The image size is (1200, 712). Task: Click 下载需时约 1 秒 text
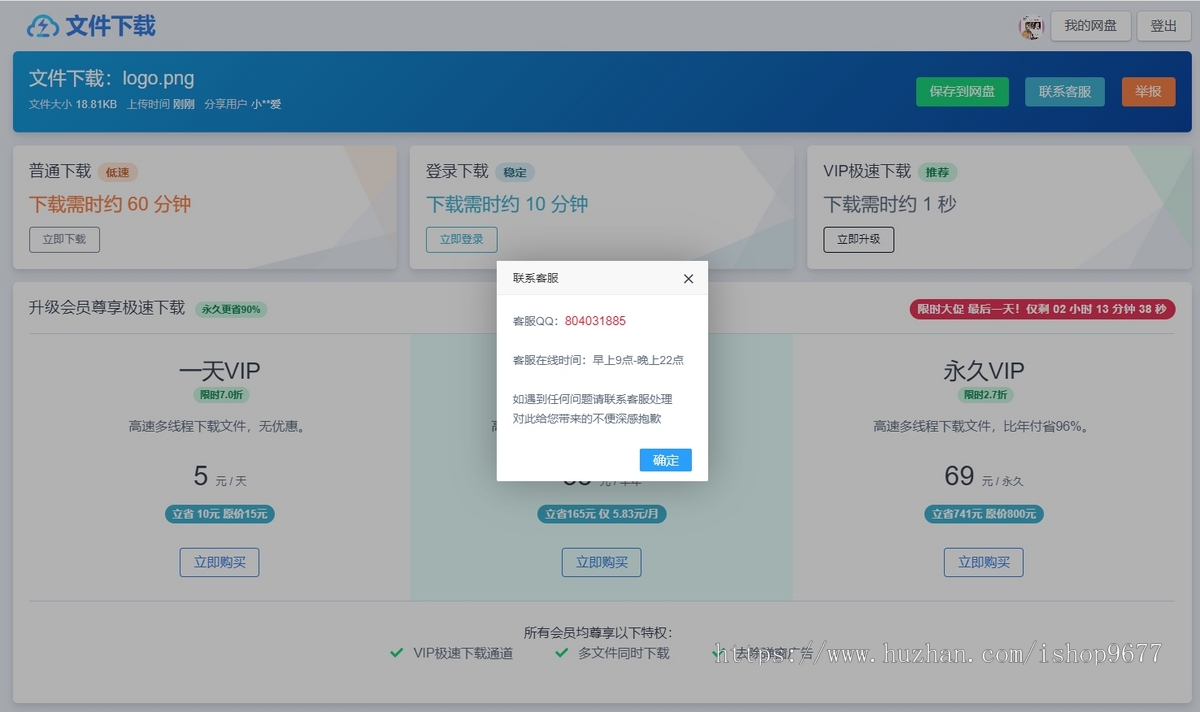tap(889, 204)
